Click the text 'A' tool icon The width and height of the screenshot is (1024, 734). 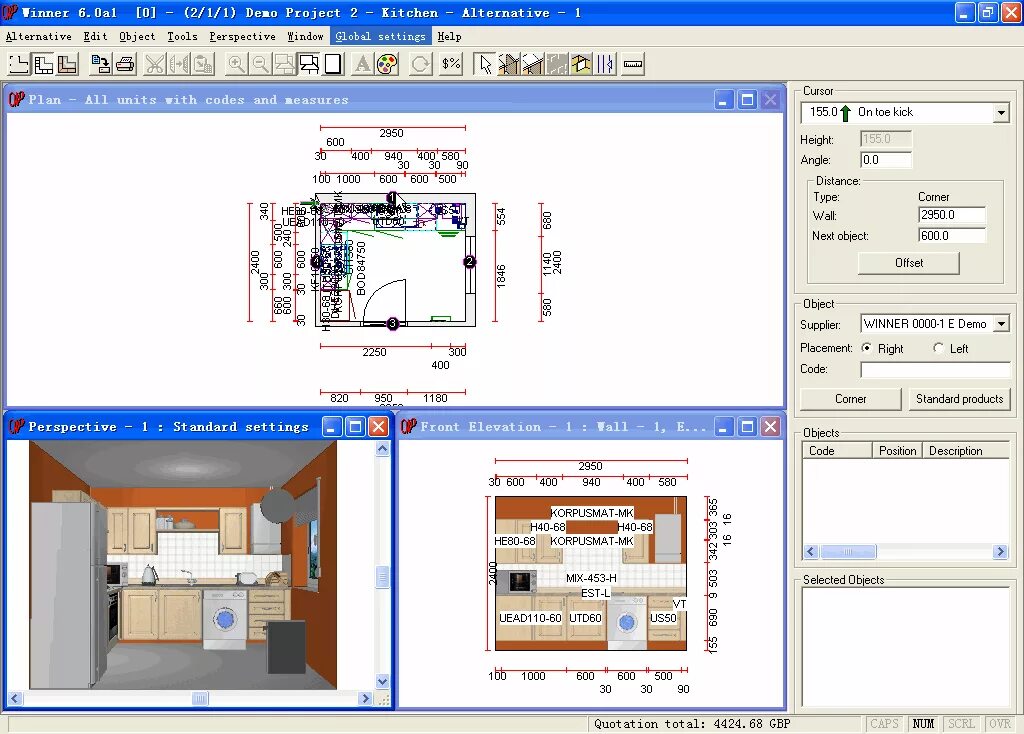point(362,64)
